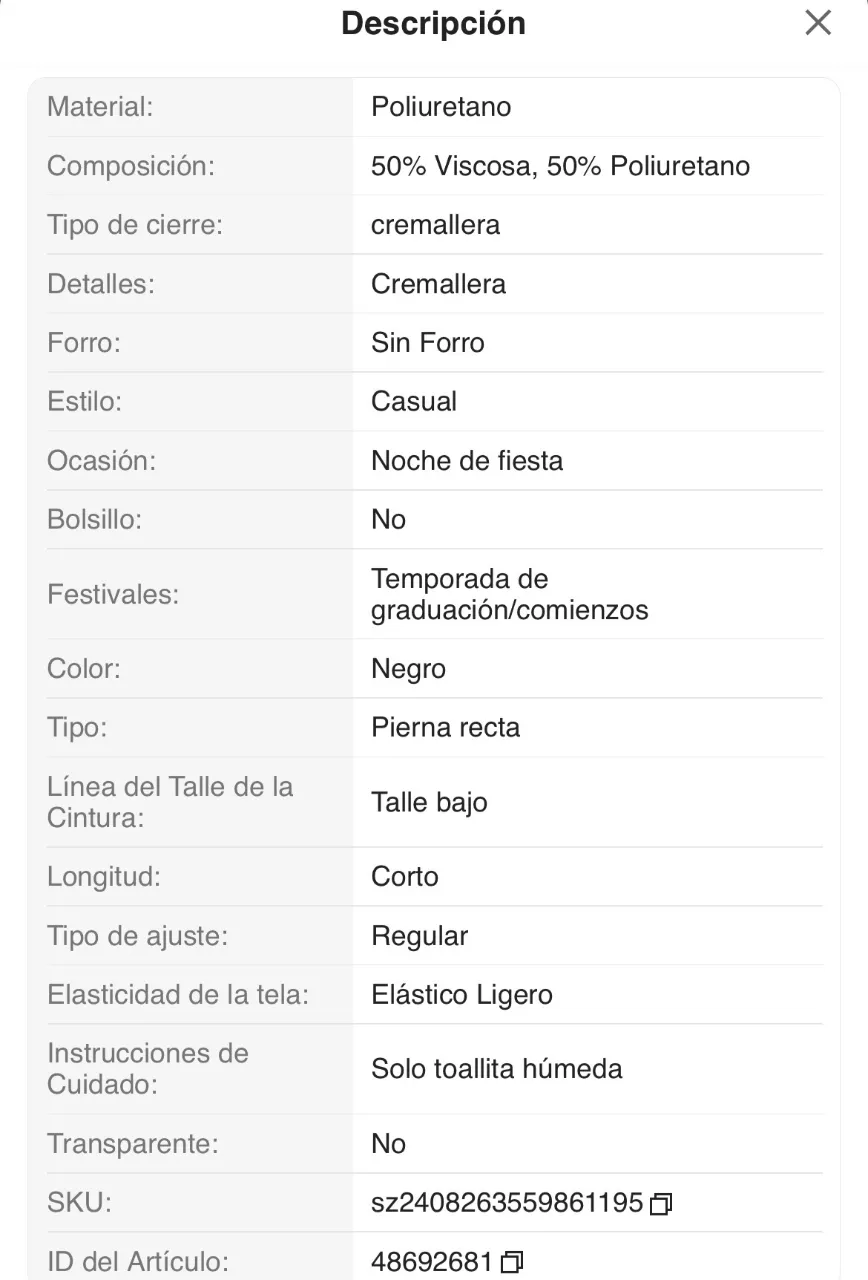
Task: Tap the Composición value text
Action: click(560, 166)
